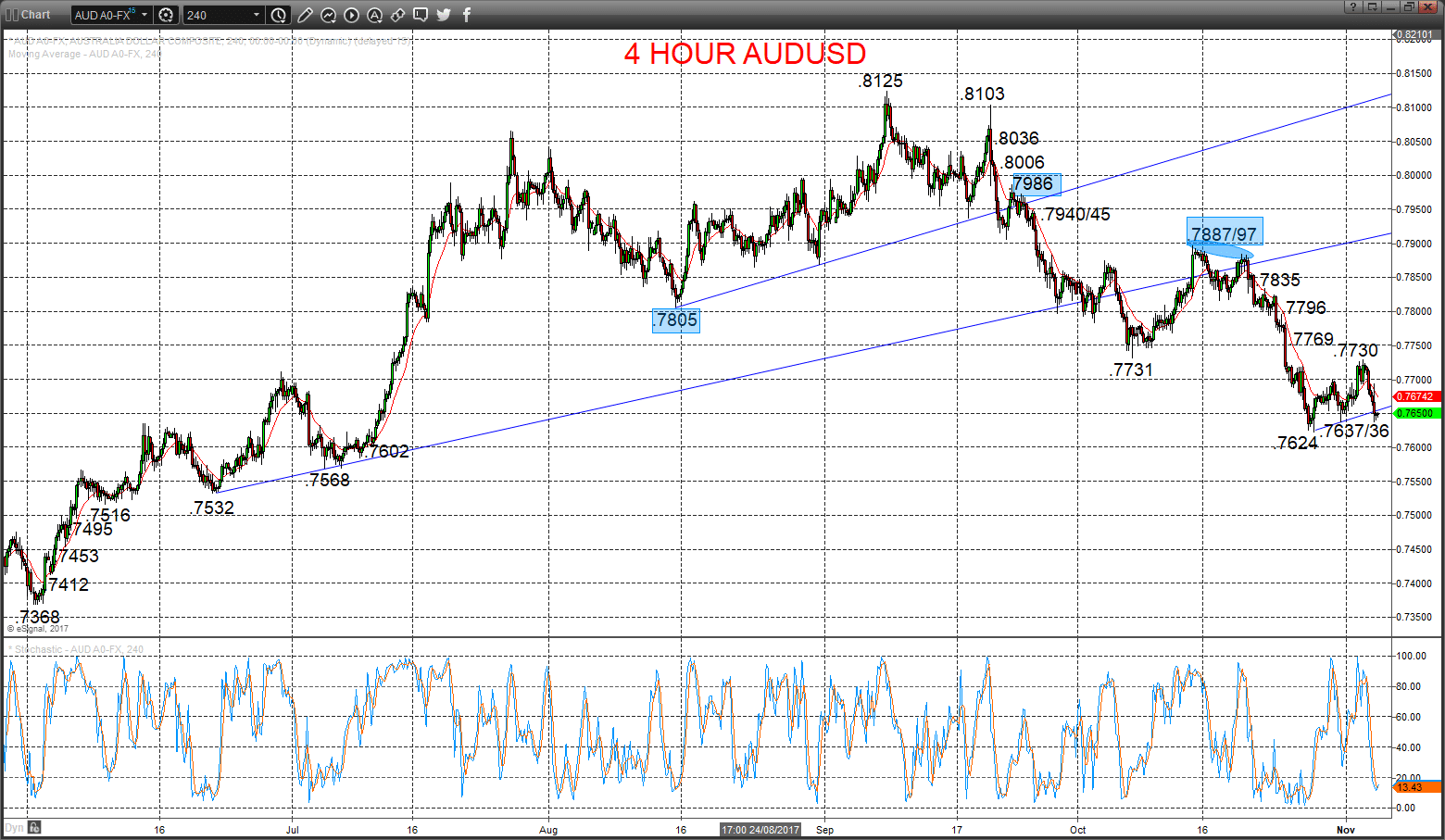Viewport: 1445px width, 840px height.
Task: Select the .7730 annotation label
Action: (1356, 350)
